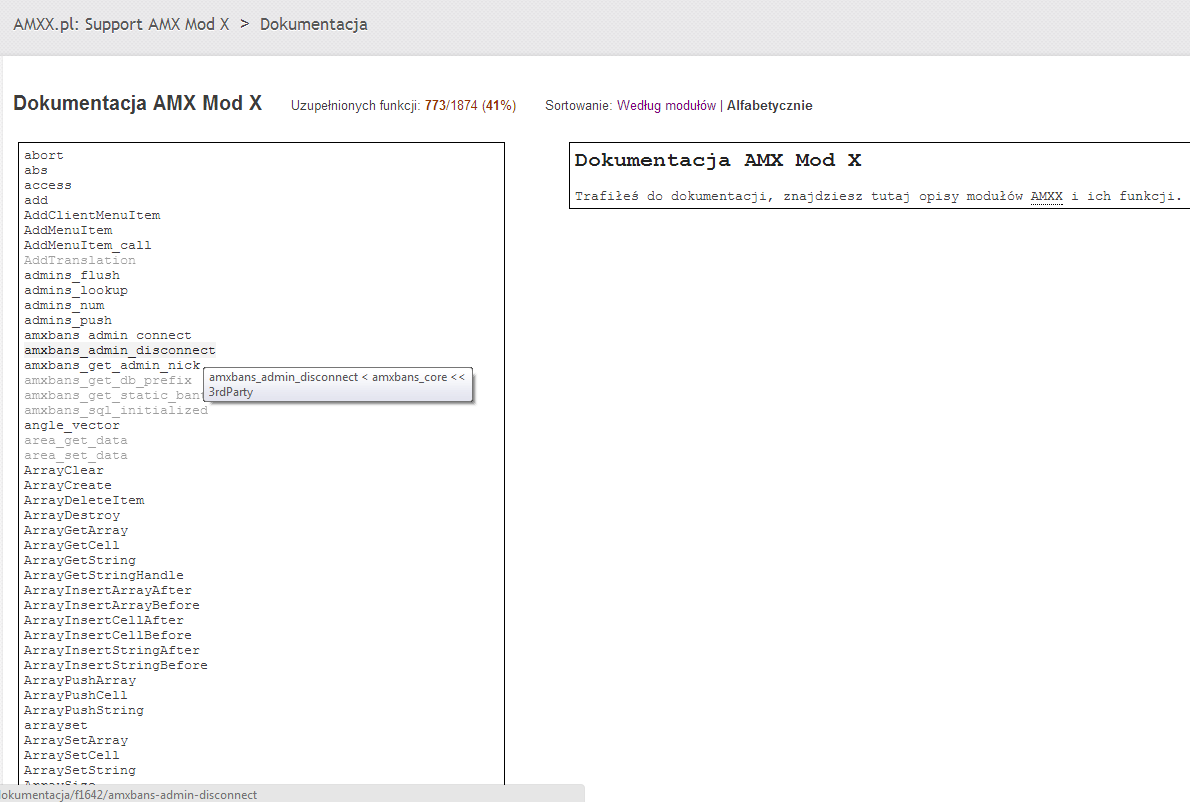
Task: Sort functions by Według modułów
Action: 666,105
